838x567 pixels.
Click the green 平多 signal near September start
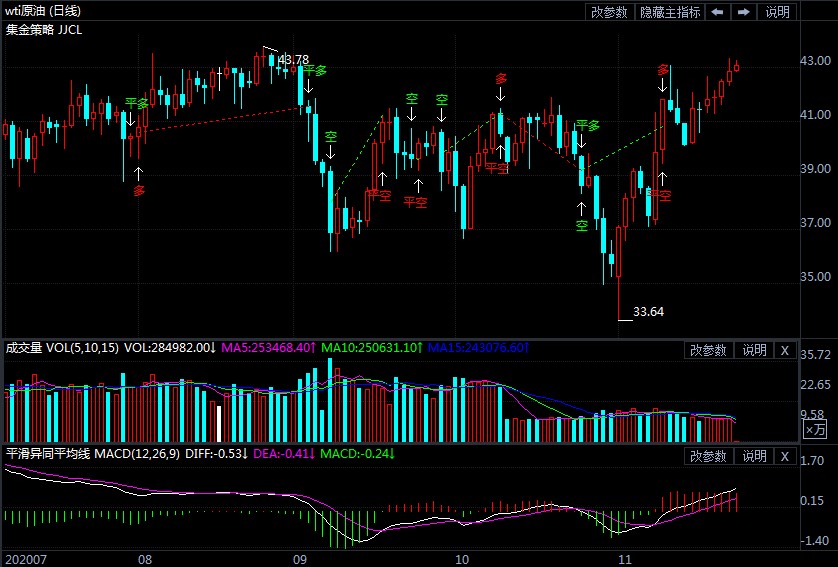(x=315, y=71)
